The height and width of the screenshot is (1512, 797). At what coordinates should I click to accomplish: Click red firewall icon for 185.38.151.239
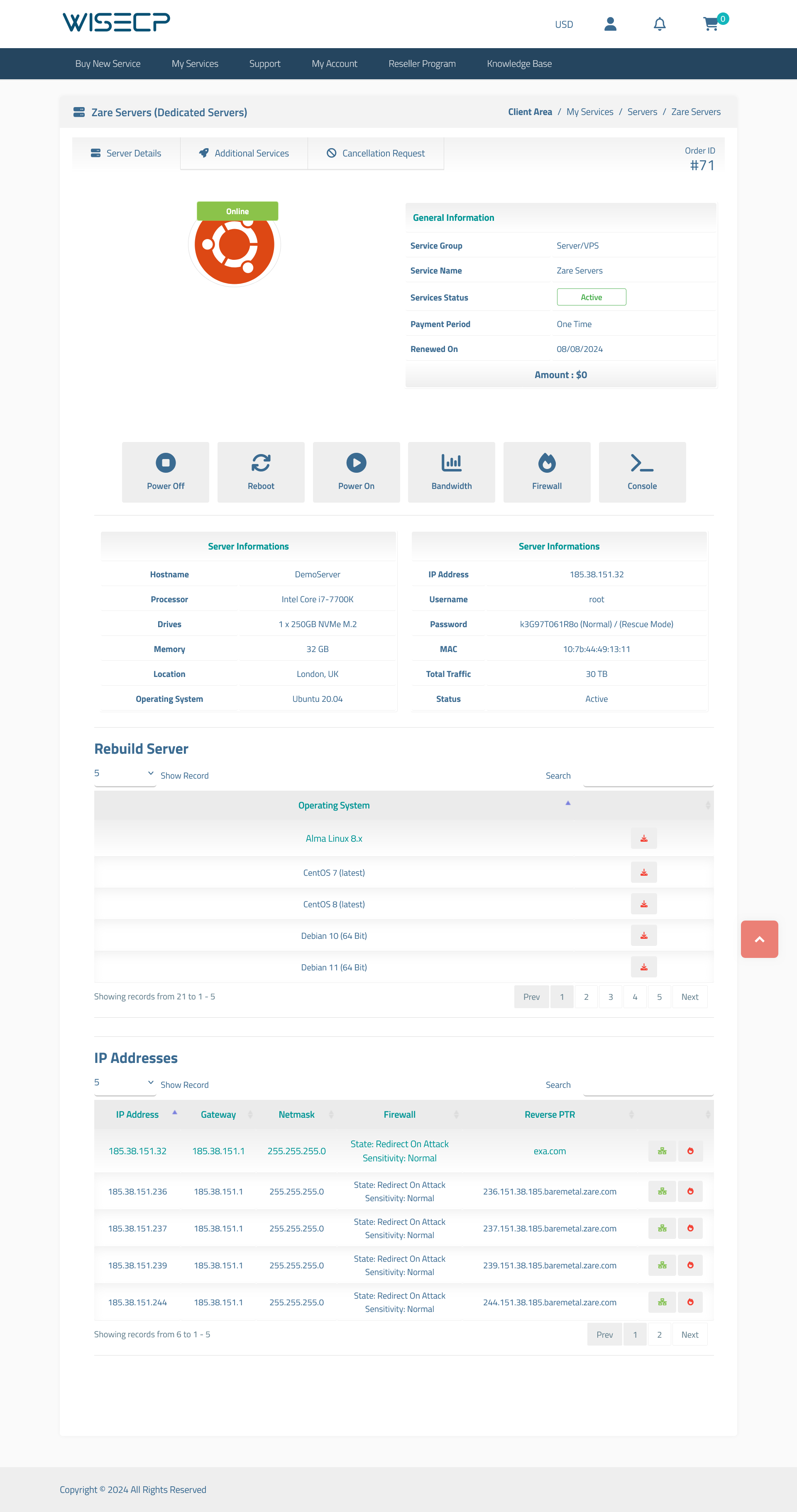690,1265
